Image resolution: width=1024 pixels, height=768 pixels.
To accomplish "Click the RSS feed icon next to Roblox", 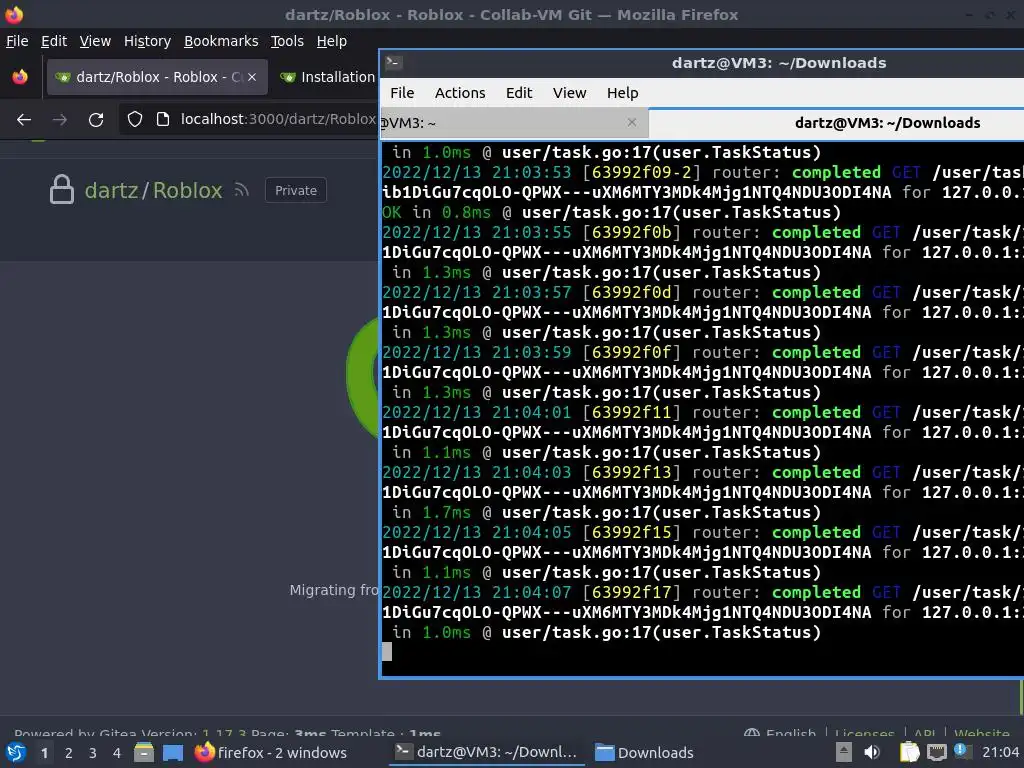I will [x=242, y=190].
